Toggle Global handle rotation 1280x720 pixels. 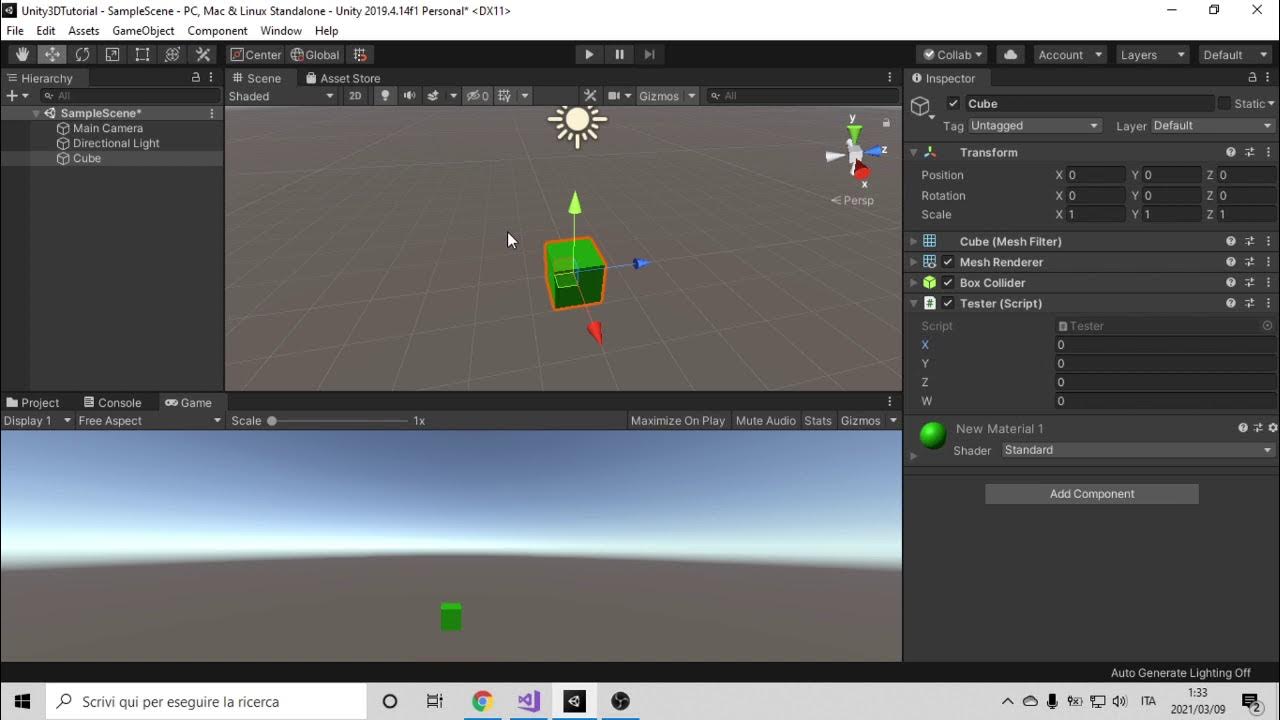(x=315, y=55)
